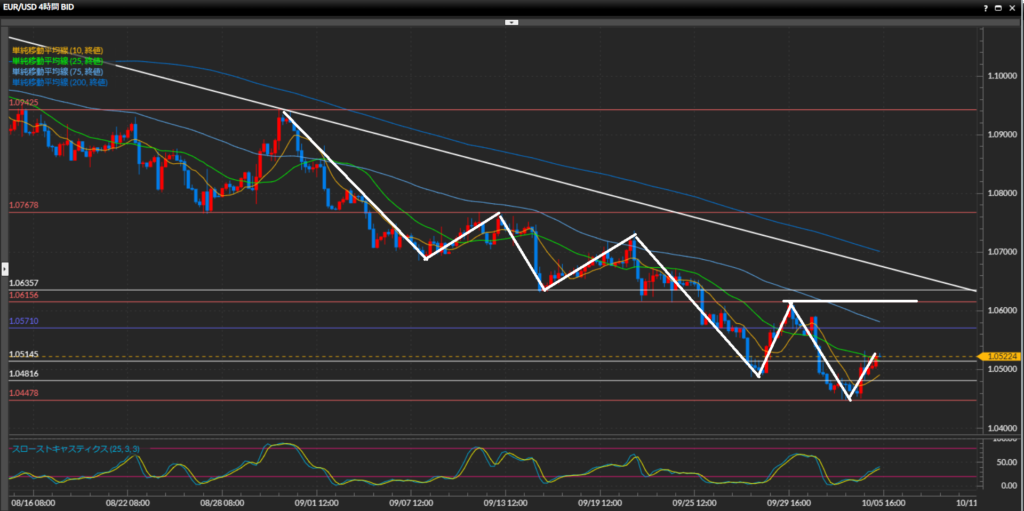This screenshot has width=1024, height=511.
Task: Click the 1.10000 price axis label
Action: [1003, 76]
